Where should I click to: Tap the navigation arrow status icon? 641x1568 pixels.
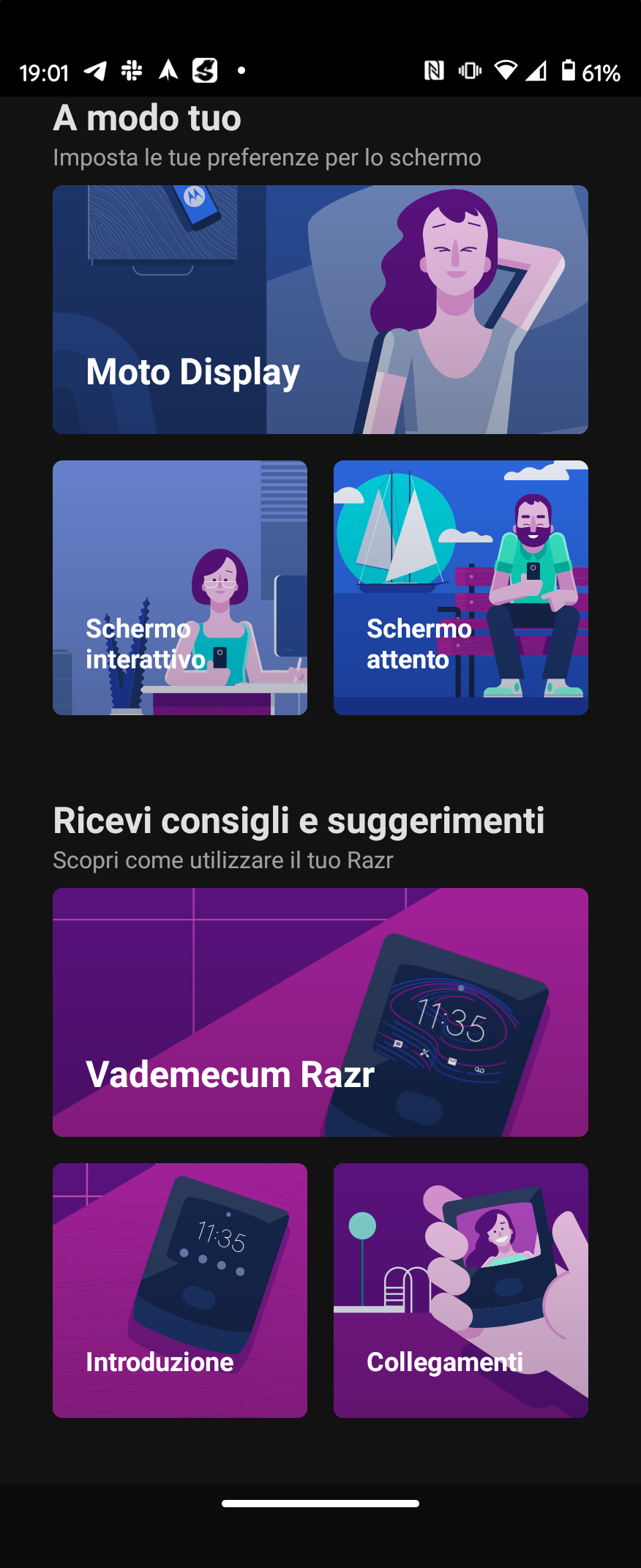[x=168, y=70]
